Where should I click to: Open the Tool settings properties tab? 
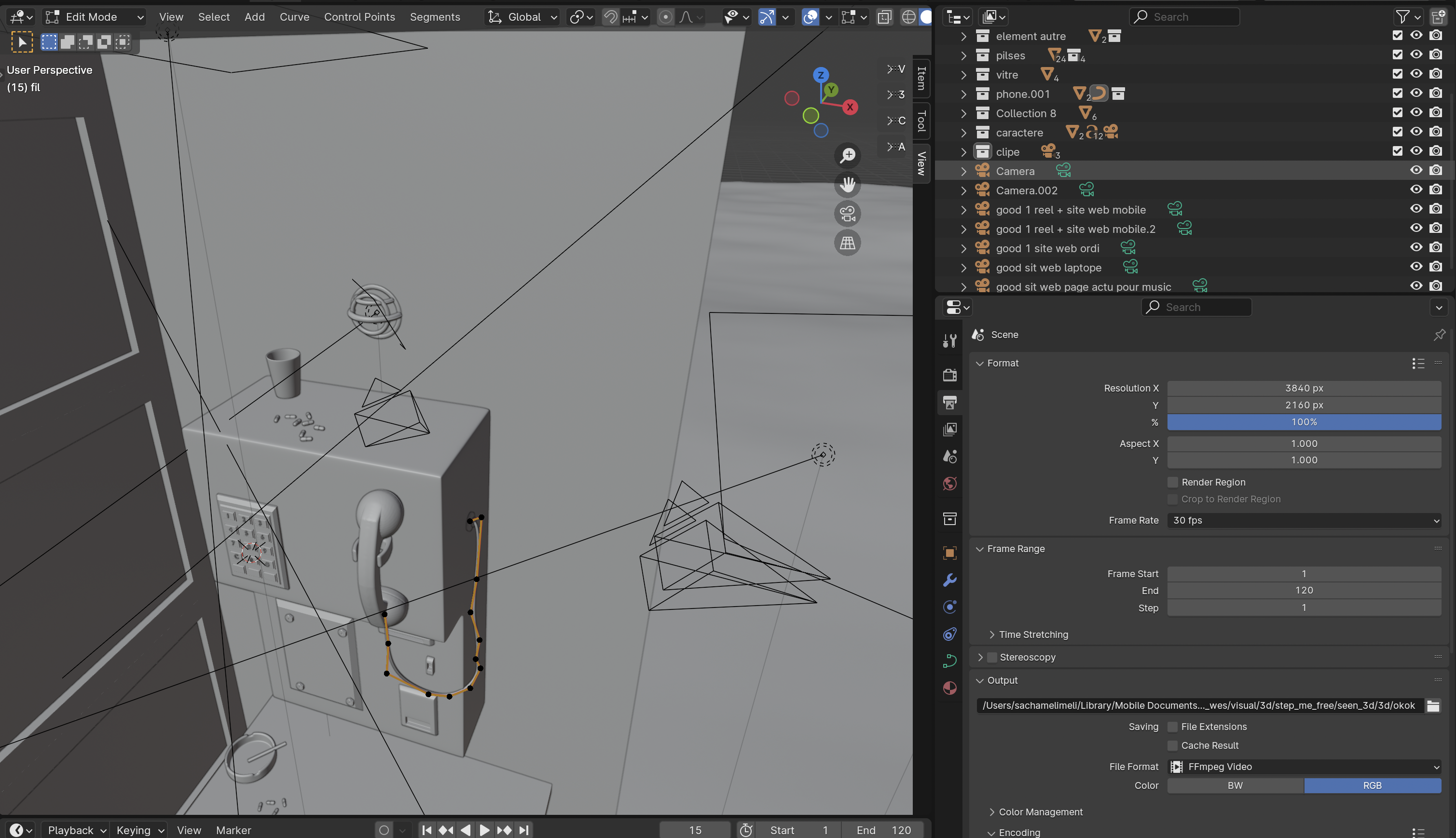coord(950,341)
